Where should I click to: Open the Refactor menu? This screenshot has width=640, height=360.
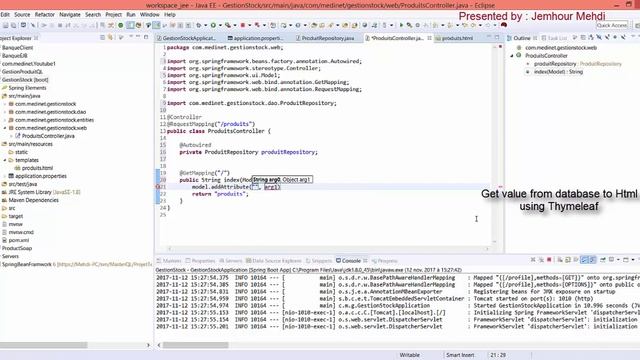(44, 14)
